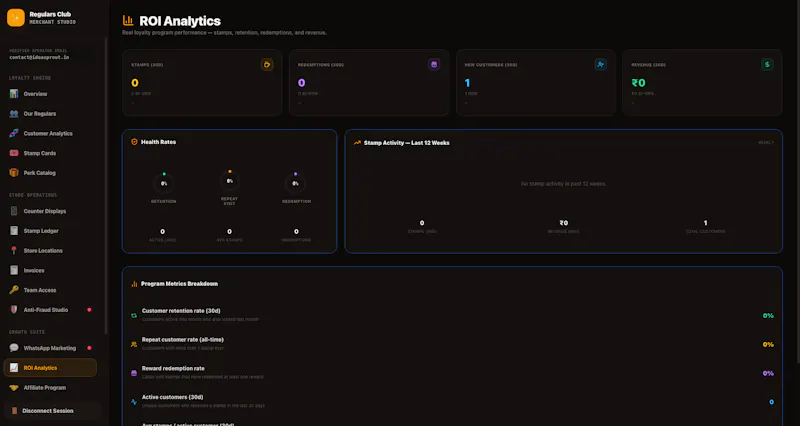Screen dimensions: 800x426
Task: Click the Customer retention rate row icon
Action: tap(134, 316)
